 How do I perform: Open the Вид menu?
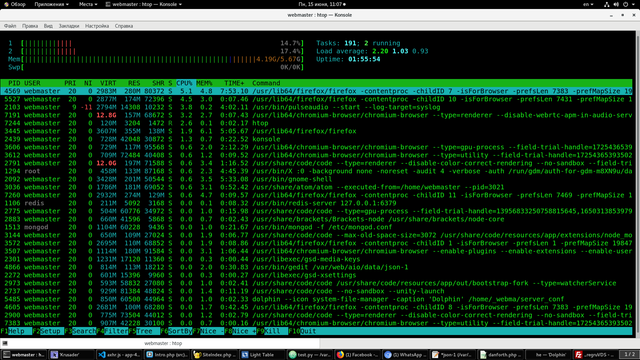(48, 26)
